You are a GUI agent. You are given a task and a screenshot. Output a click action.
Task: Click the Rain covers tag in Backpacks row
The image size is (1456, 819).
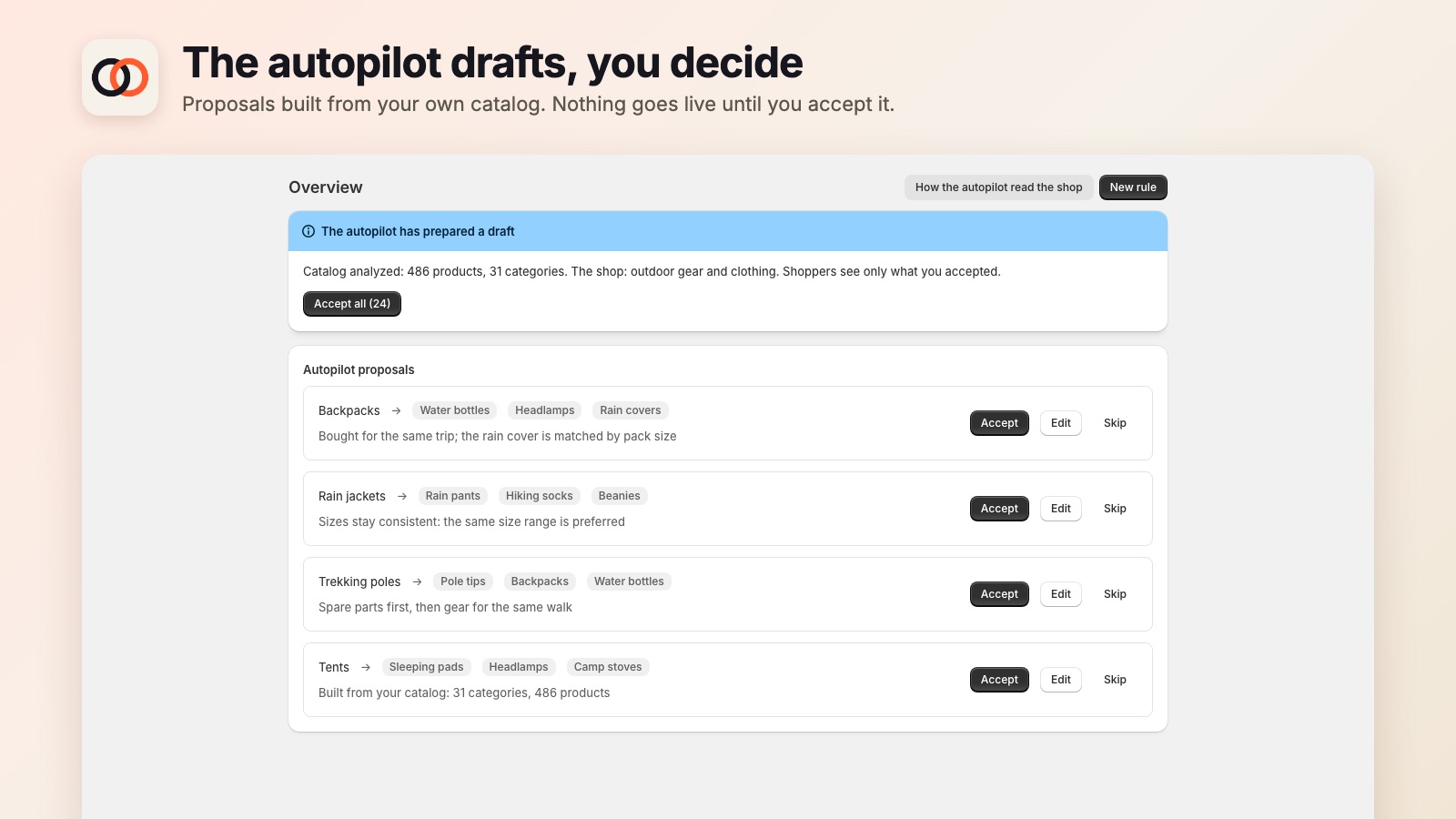tap(631, 410)
